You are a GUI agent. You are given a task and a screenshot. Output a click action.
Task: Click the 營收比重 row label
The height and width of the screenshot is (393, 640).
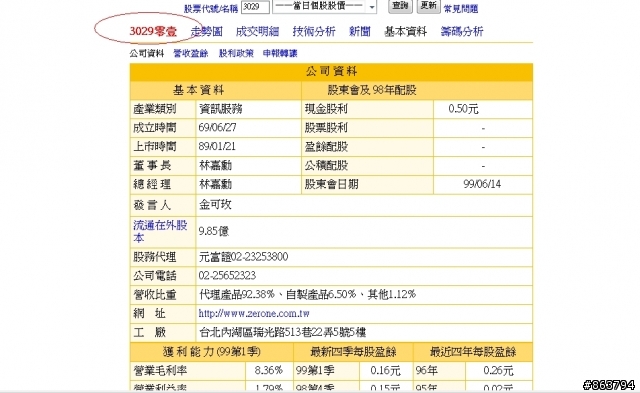click(x=155, y=294)
